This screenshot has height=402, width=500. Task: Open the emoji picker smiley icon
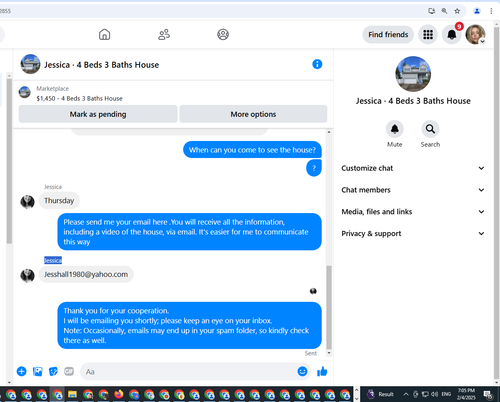coord(302,371)
